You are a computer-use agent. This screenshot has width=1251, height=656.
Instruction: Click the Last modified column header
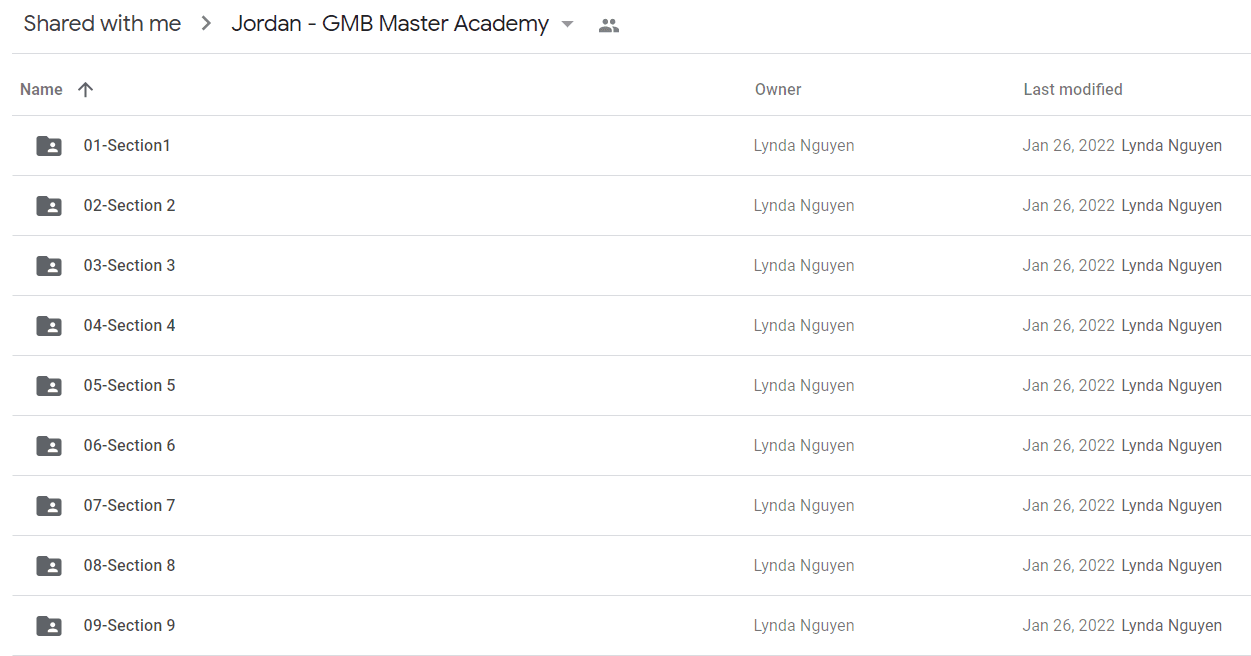1073,89
